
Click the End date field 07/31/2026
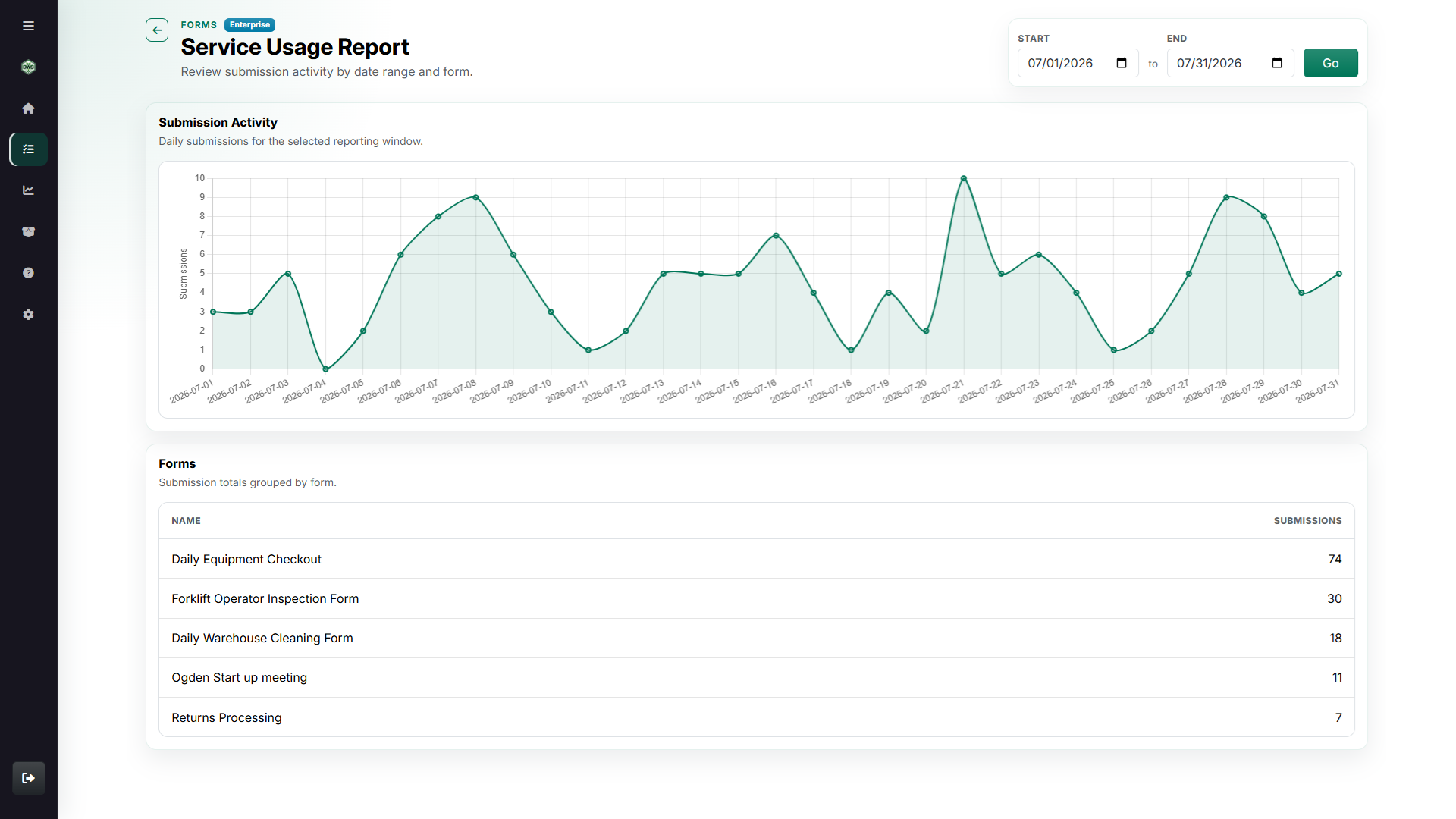pyautogui.click(x=1230, y=63)
